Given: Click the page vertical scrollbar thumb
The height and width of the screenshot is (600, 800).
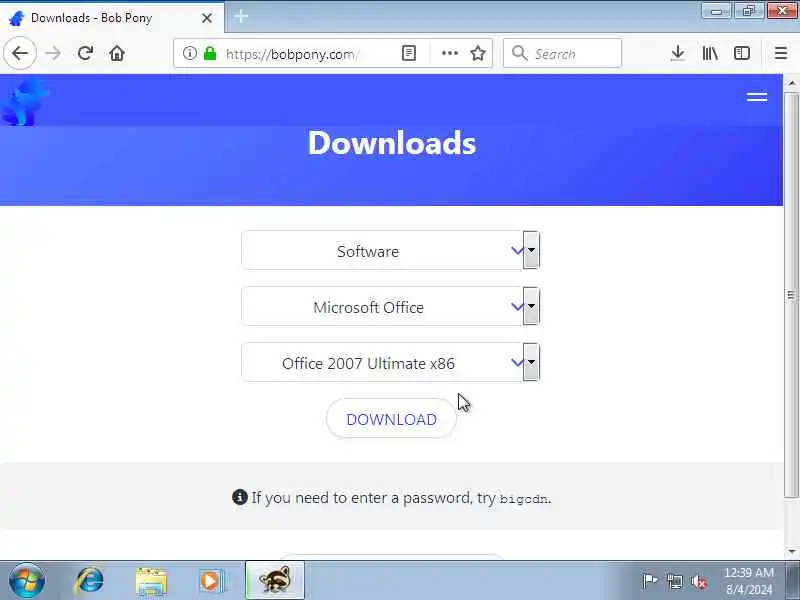Looking at the screenshot, I should (791, 295).
